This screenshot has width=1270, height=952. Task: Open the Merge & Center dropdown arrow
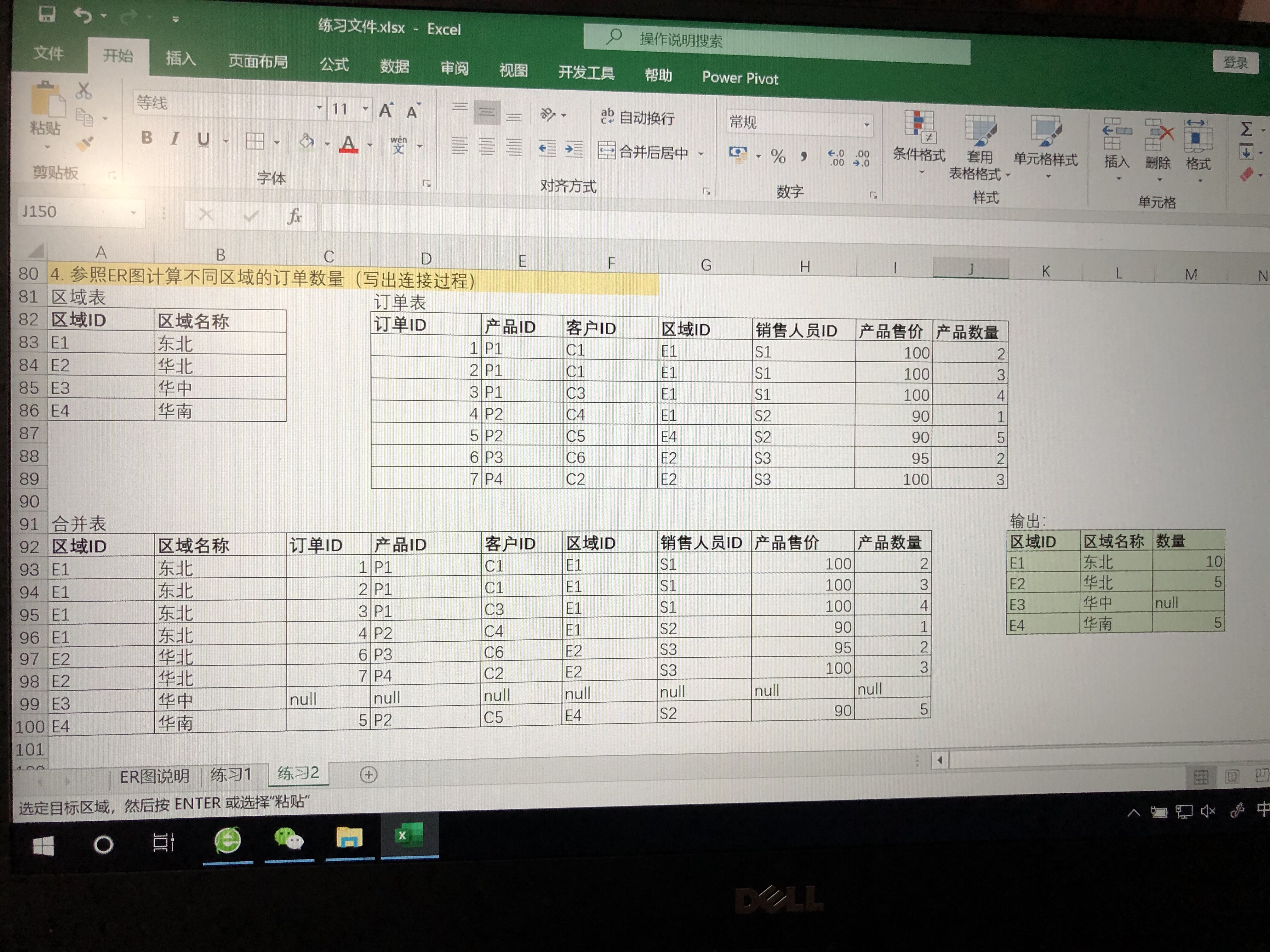tap(701, 154)
